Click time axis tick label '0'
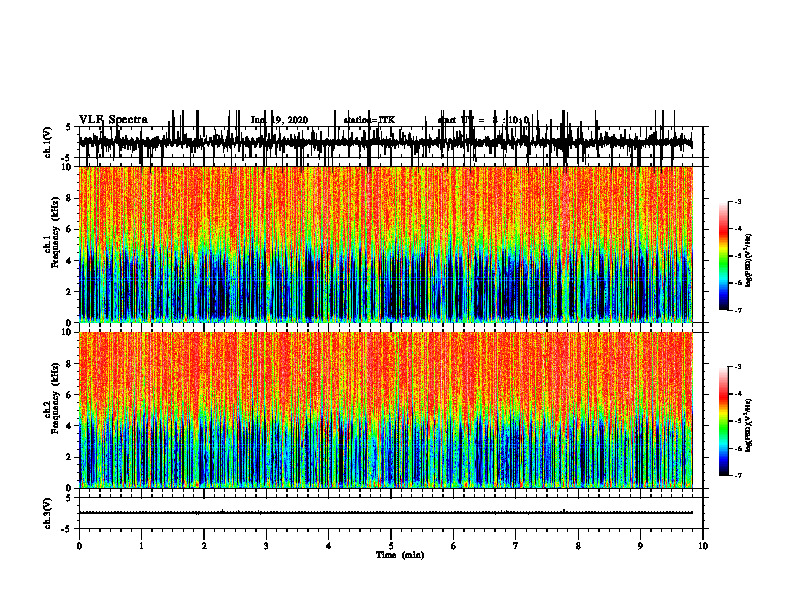 click(79, 546)
